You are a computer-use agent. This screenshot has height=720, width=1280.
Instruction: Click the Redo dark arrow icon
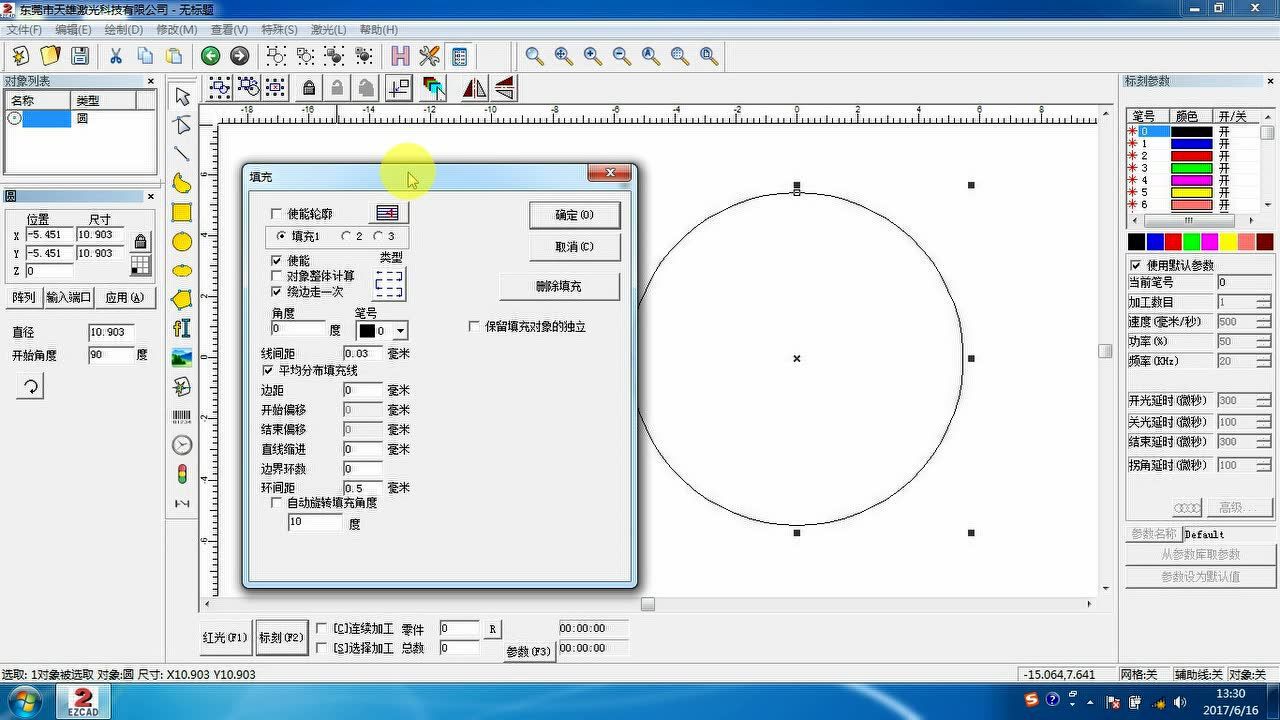point(239,56)
